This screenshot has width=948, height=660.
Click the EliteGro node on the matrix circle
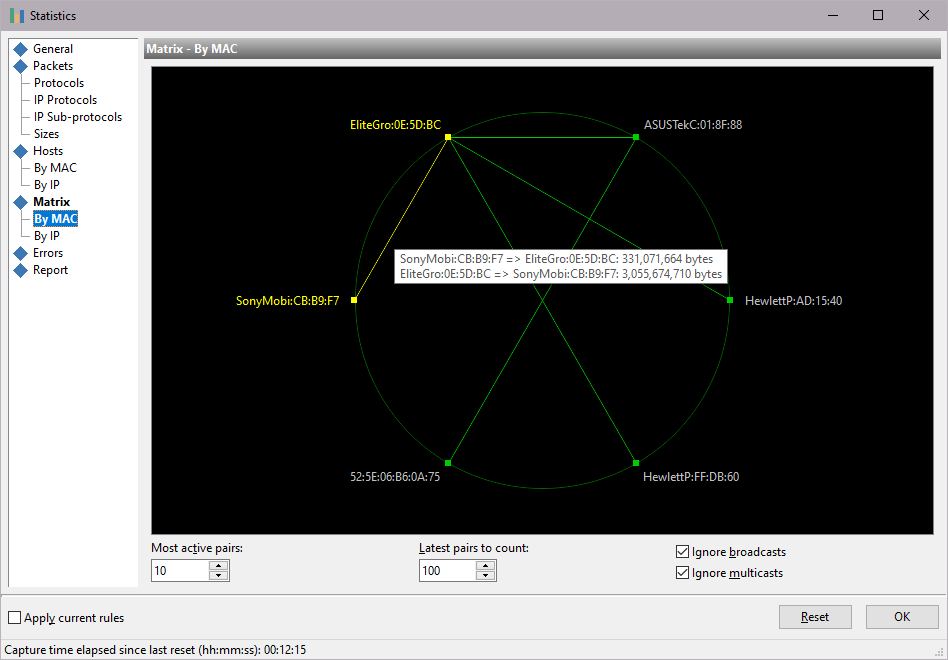[449, 138]
